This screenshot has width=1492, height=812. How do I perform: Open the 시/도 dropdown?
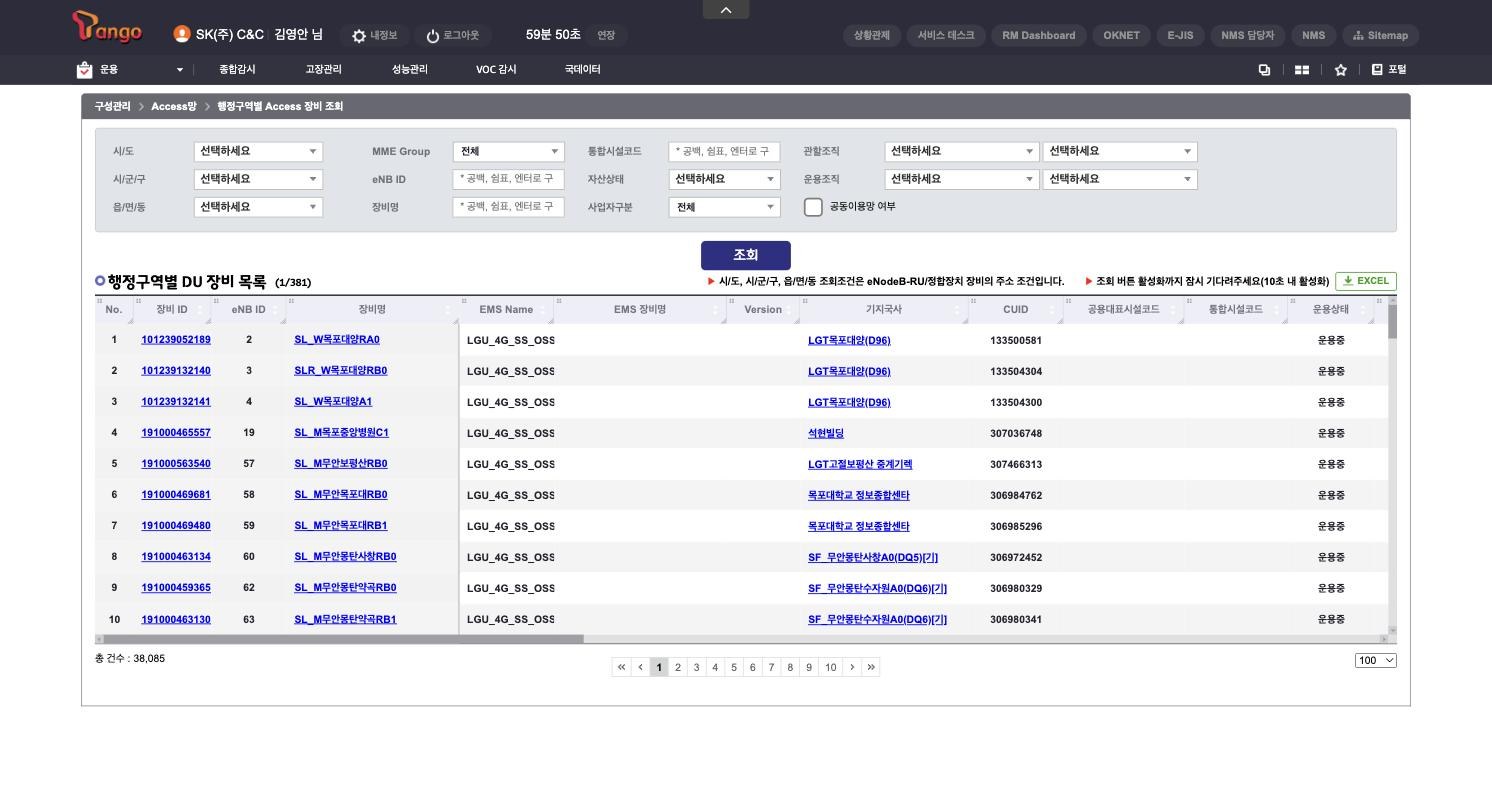(258, 151)
